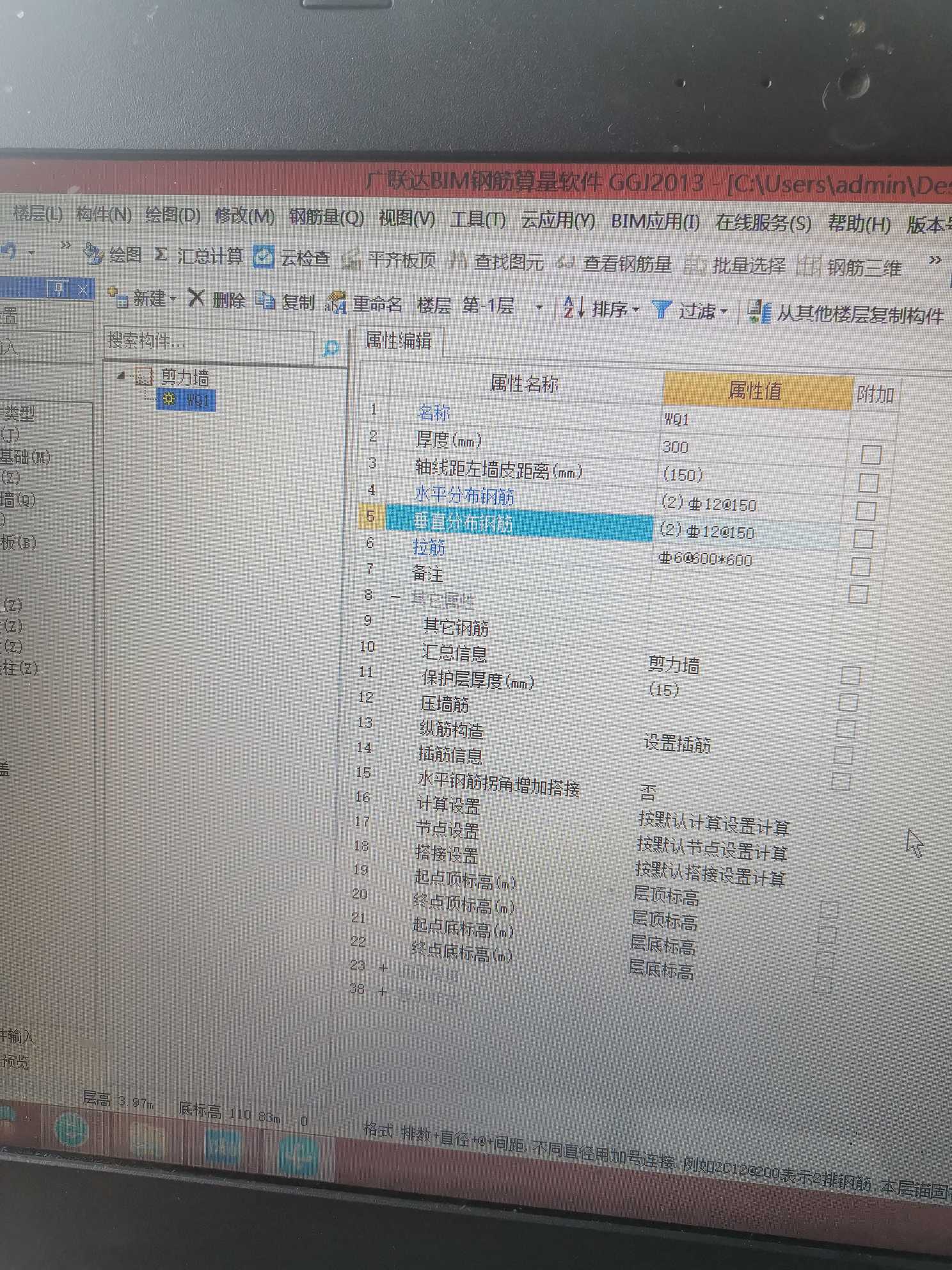The image size is (952, 1270).
Task: Toggle 附加 checkbox for 拉筋 row
Action: point(861,566)
